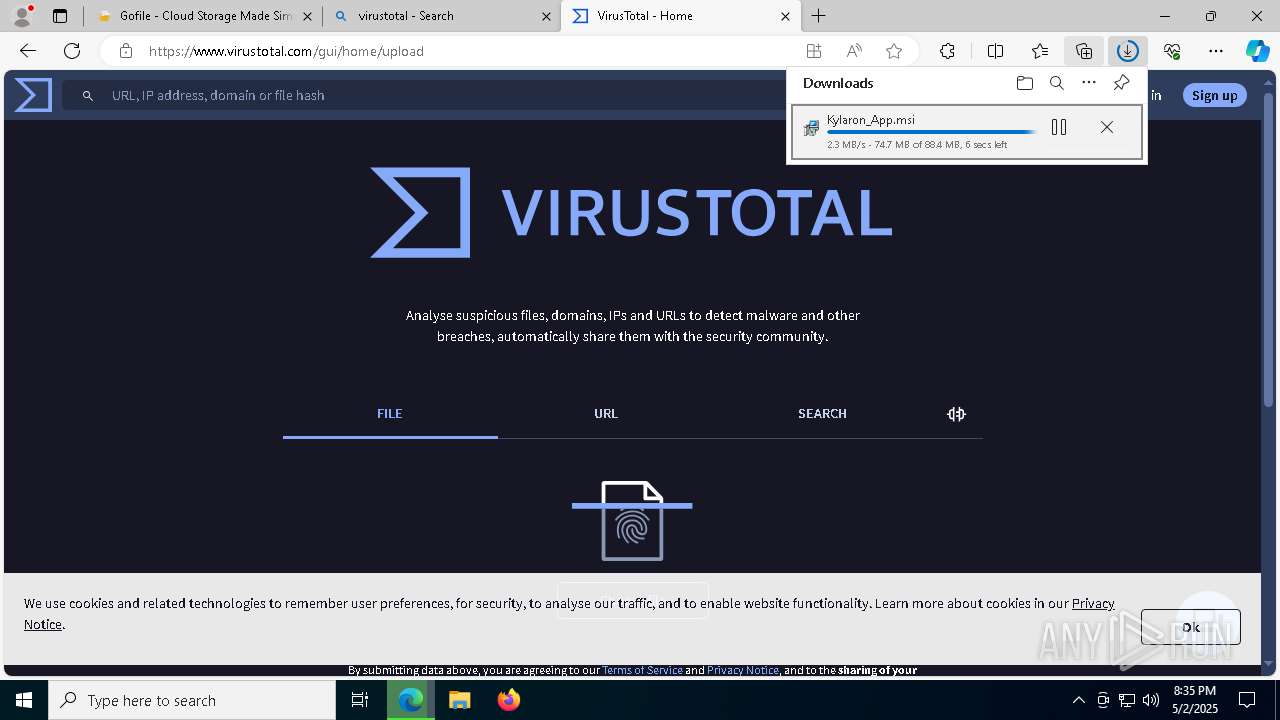Close the VirusTotal Home tab
Screen dimensions: 1280x720
click(785, 16)
